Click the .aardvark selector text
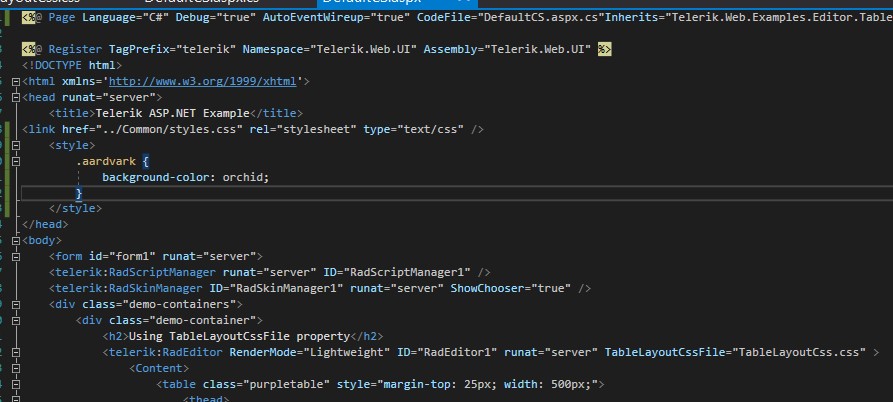Viewport: 893px width, 402px height. coord(105,161)
